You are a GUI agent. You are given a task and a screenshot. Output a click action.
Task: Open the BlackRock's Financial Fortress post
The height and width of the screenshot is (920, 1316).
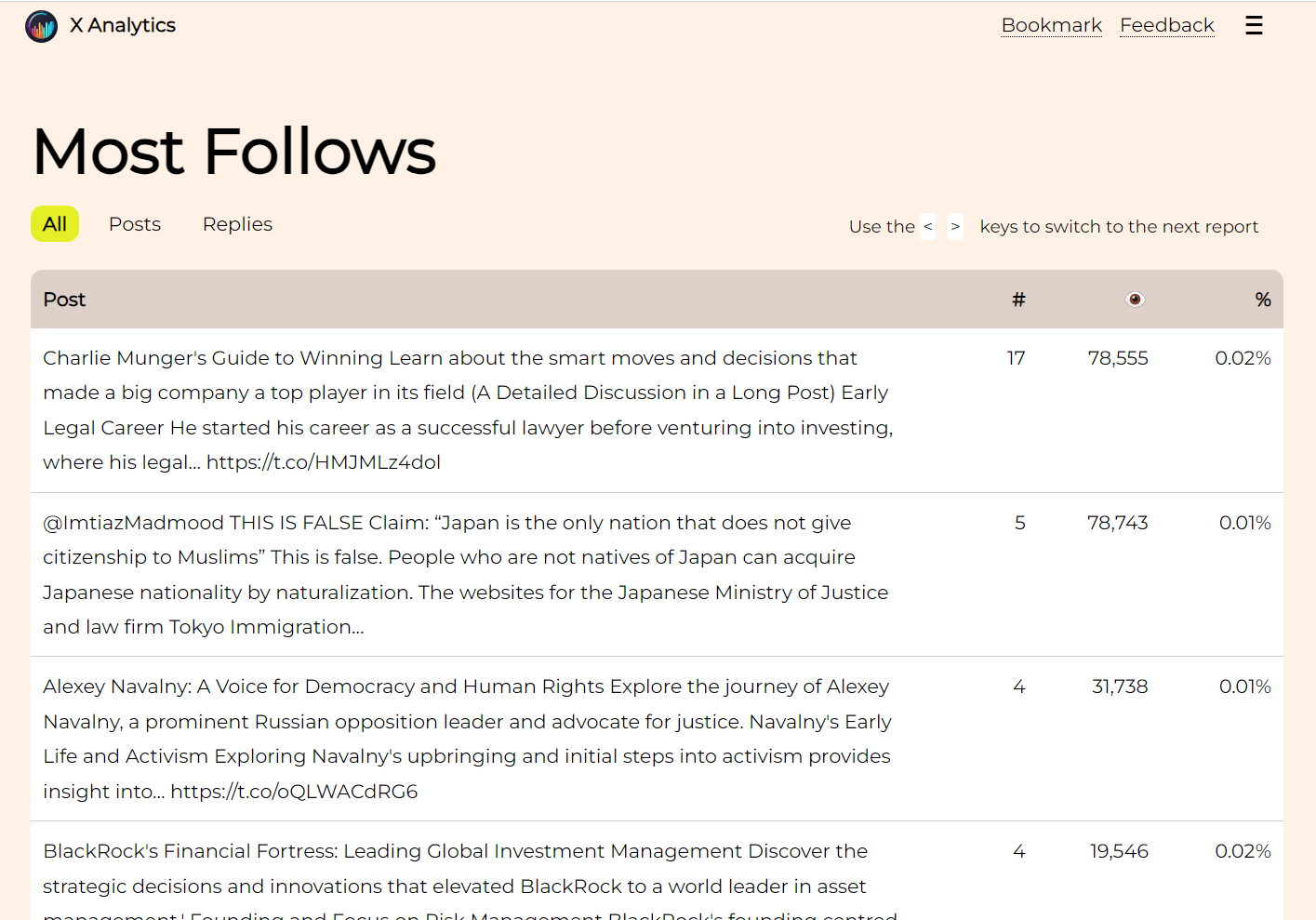(657, 871)
